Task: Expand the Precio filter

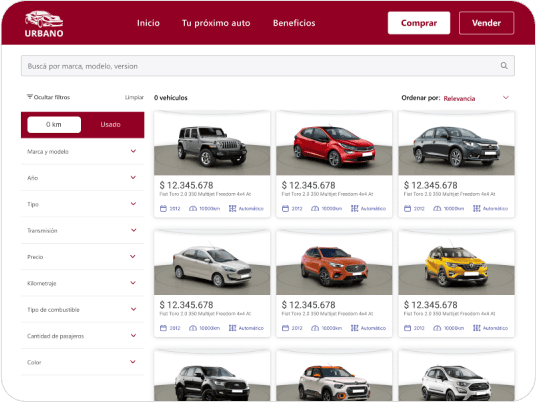Action: click(x=82, y=257)
